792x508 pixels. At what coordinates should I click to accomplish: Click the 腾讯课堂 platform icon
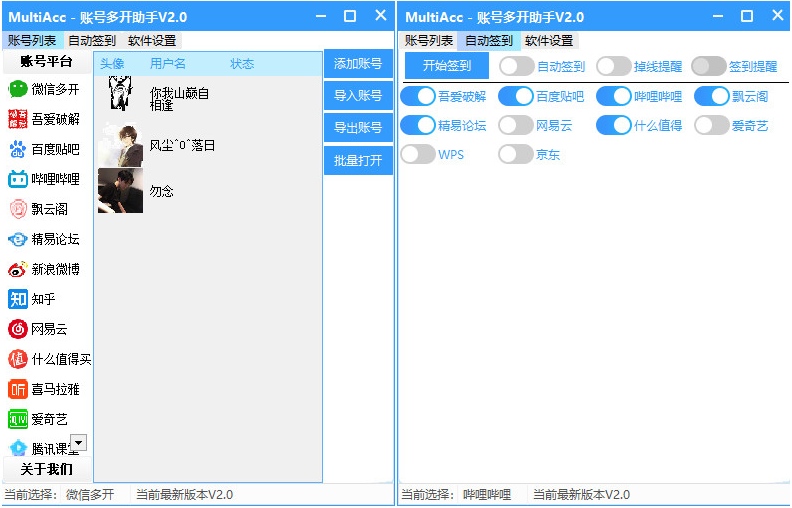pos(18,448)
